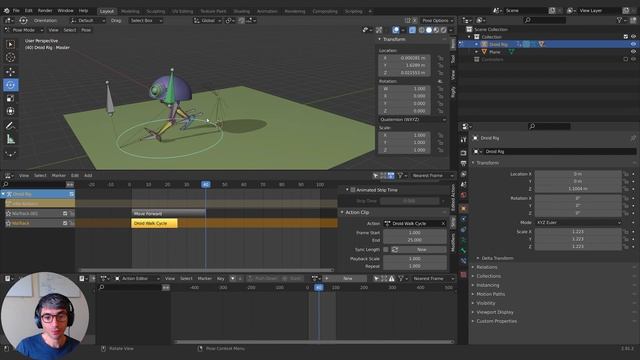The height and width of the screenshot is (360, 640).
Task: Switch to the Animation workspace tab
Action: point(267,11)
